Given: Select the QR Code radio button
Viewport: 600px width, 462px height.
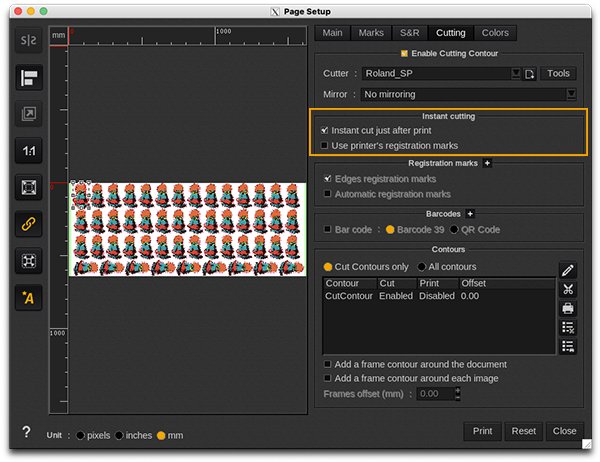Looking at the screenshot, I should click(454, 230).
